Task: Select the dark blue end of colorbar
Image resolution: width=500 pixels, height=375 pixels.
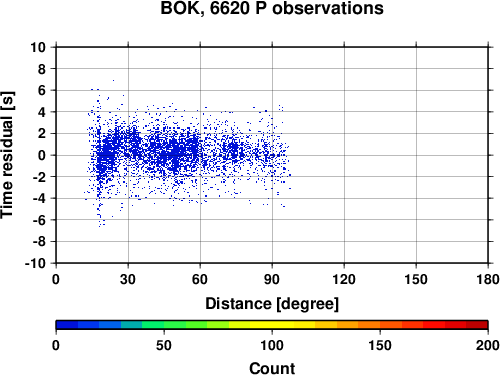Action: (x=67, y=325)
